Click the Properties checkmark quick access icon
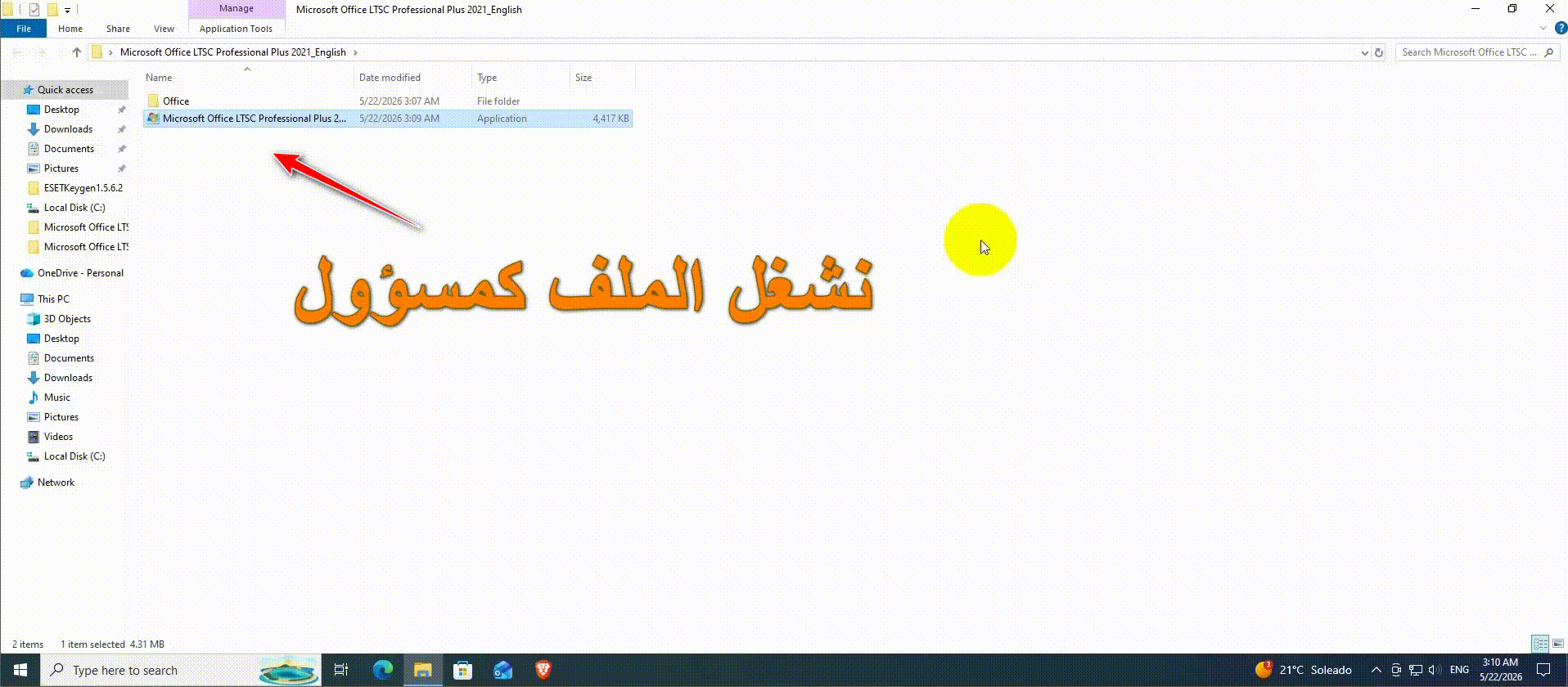This screenshot has width=1568, height=687. tap(34, 10)
